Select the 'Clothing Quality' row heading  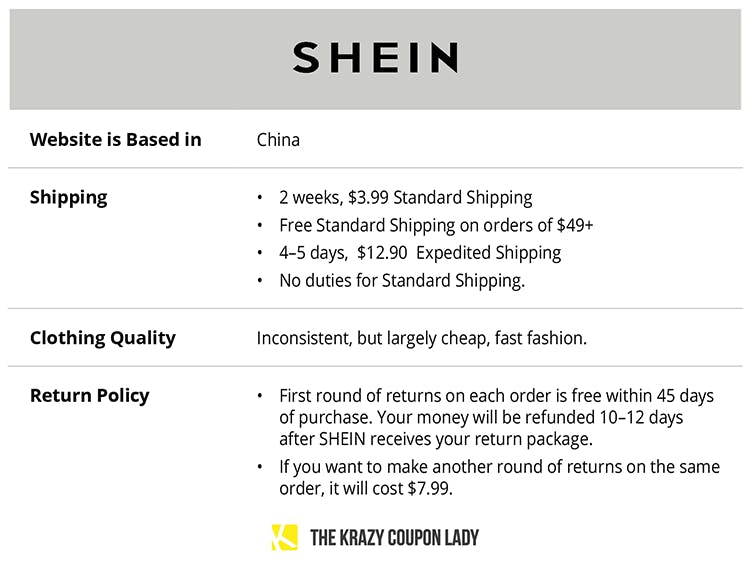(102, 338)
